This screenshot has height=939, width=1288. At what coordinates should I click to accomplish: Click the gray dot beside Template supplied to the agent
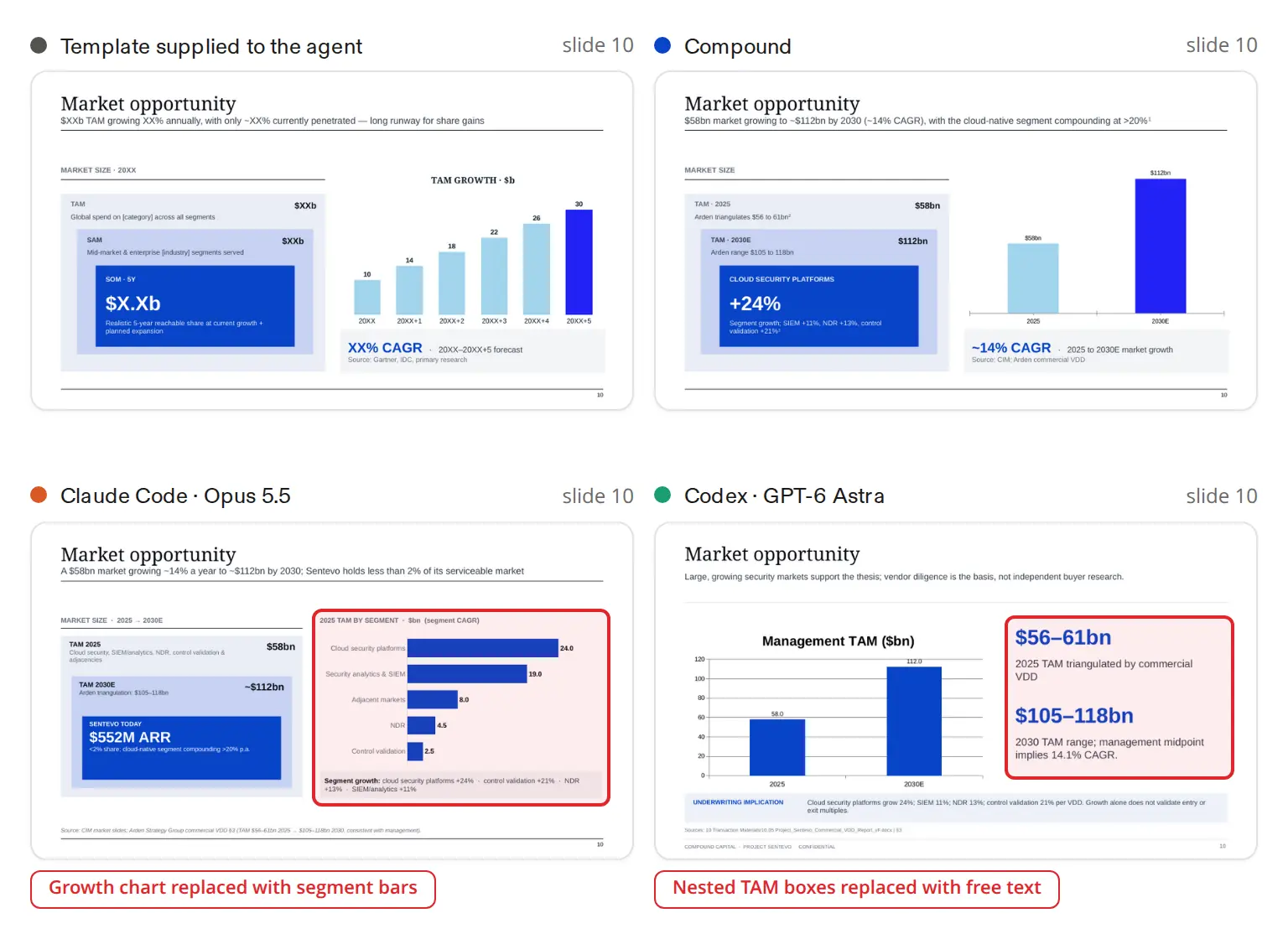[39, 45]
